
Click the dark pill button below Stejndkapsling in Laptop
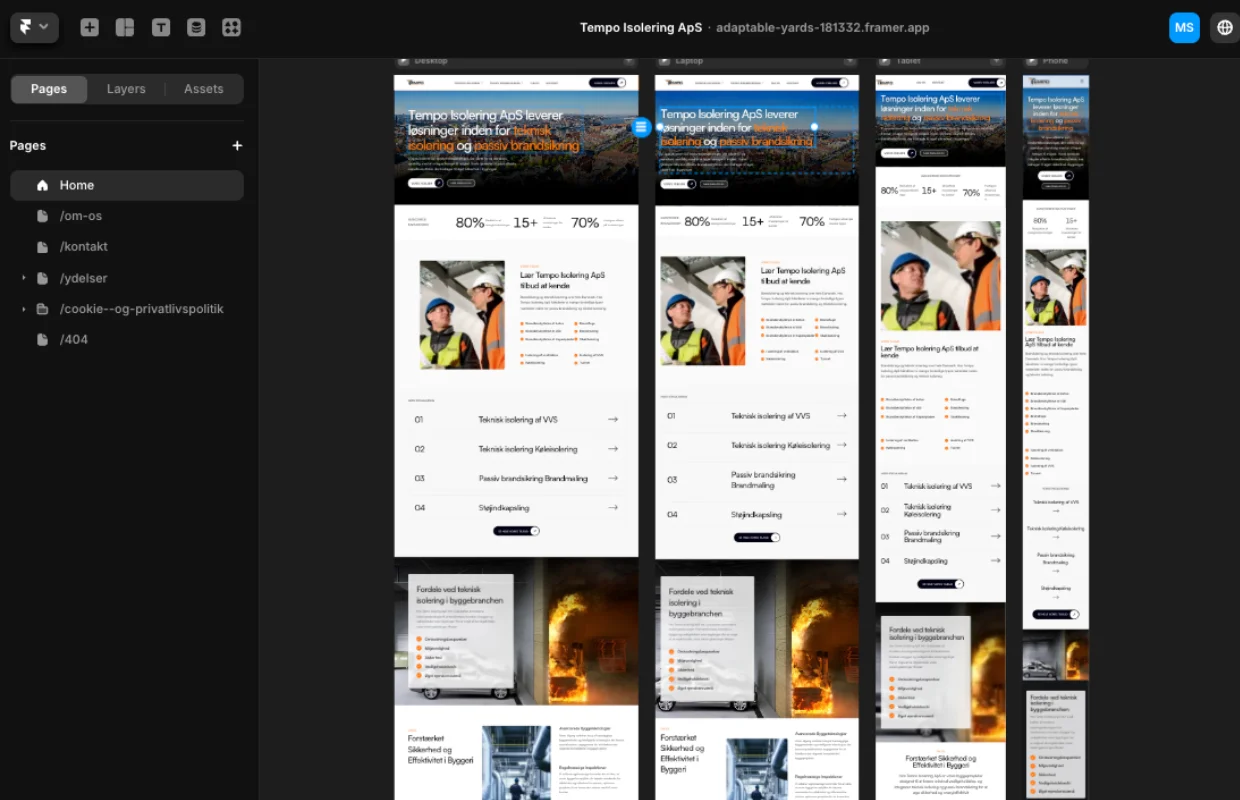pyautogui.click(x=757, y=537)
